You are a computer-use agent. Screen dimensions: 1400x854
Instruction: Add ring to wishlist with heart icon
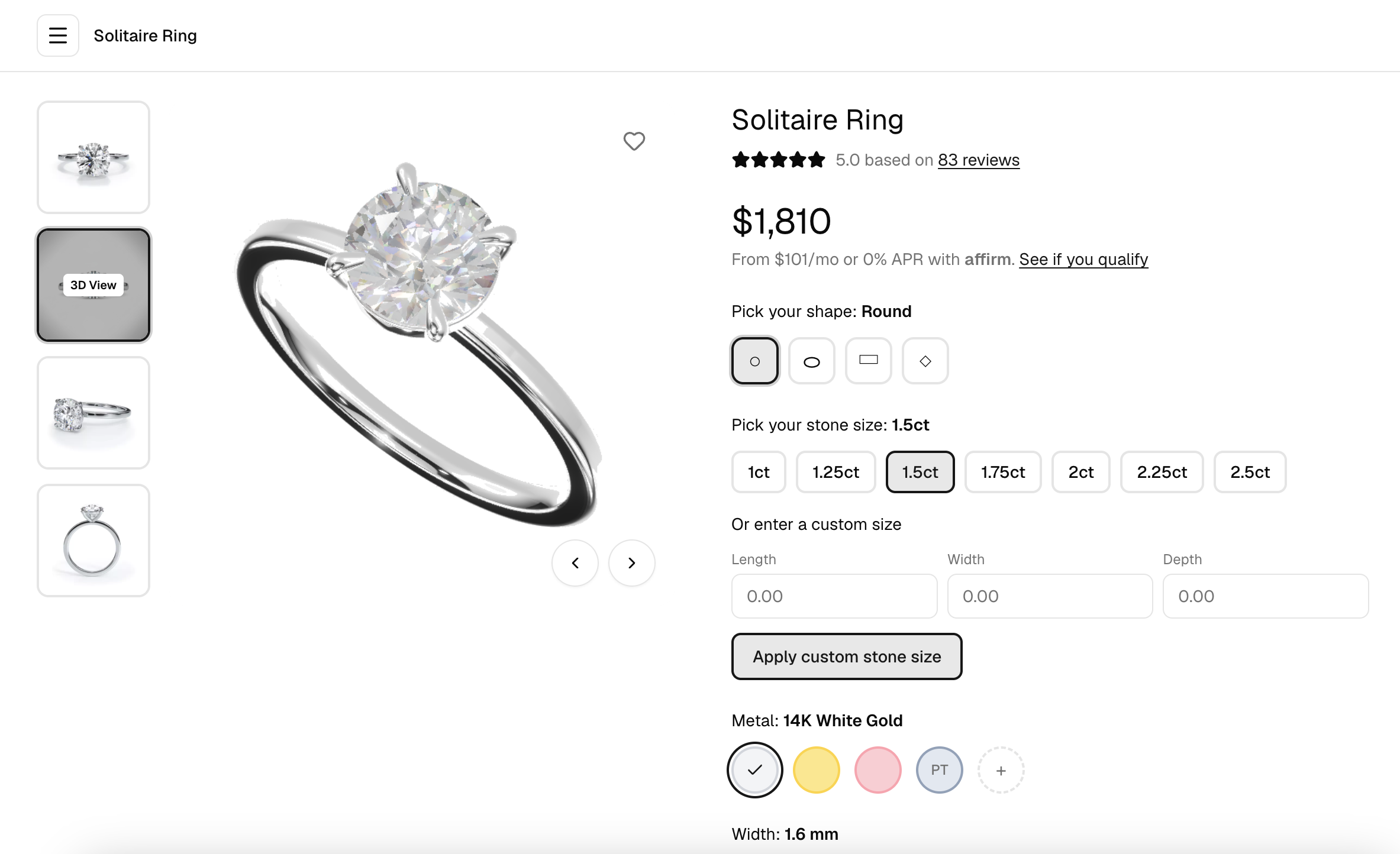pyautogui.click(x=634, y=141)
